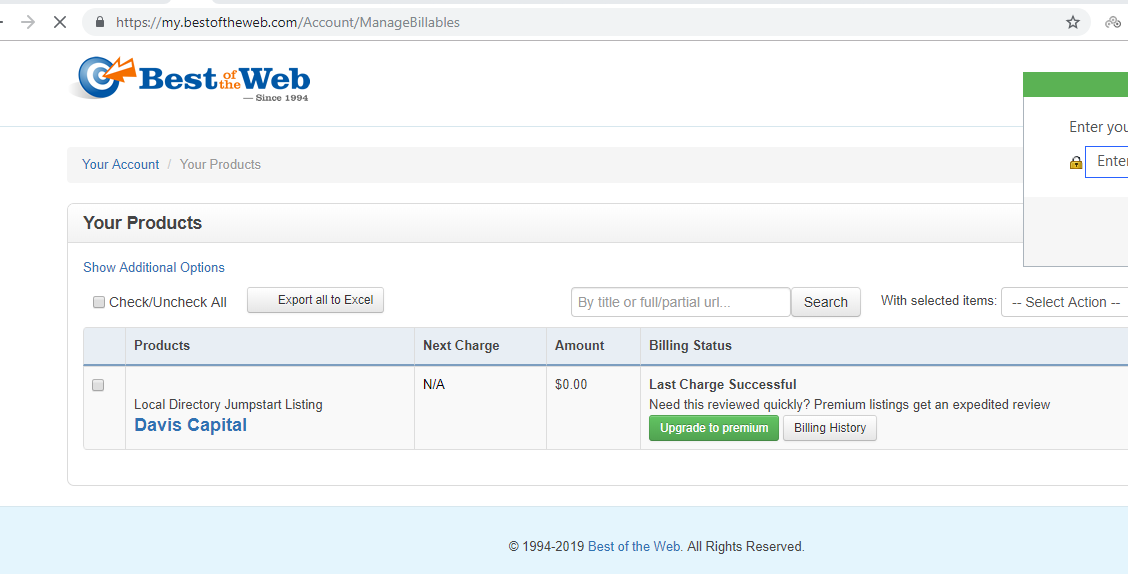The width and height of the screenshot is (1128, 574).
Task: Click the $0.00 amount cell
Action: coord(571,385)
